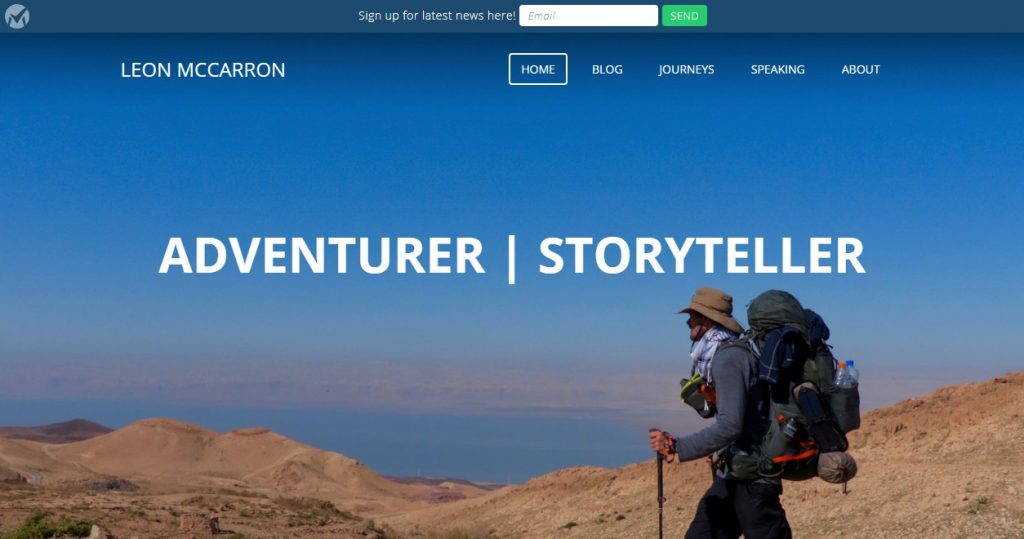The image size is (1024, 539).
Task: Click the ADVENTURER word in the hero heading
Action: point(322,255)
